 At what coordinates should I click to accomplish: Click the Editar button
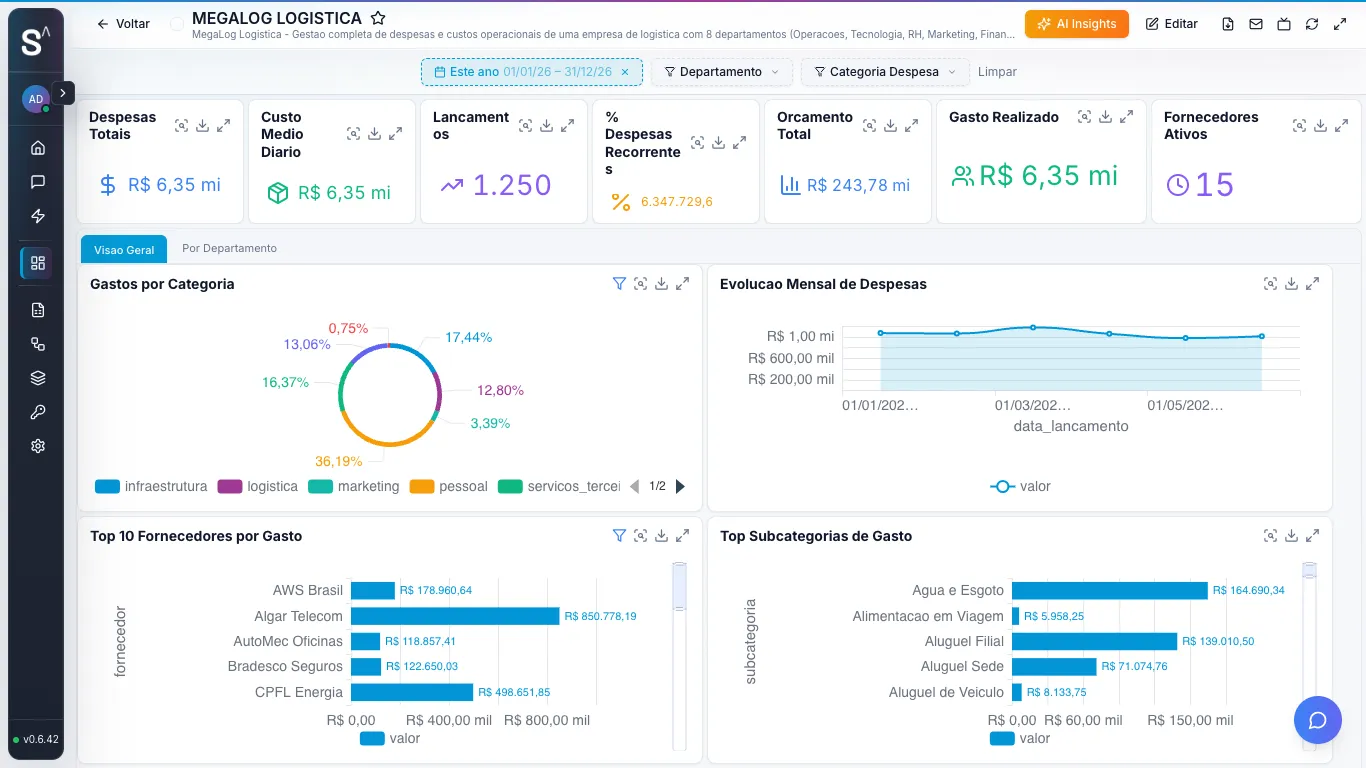point(1171,24)
